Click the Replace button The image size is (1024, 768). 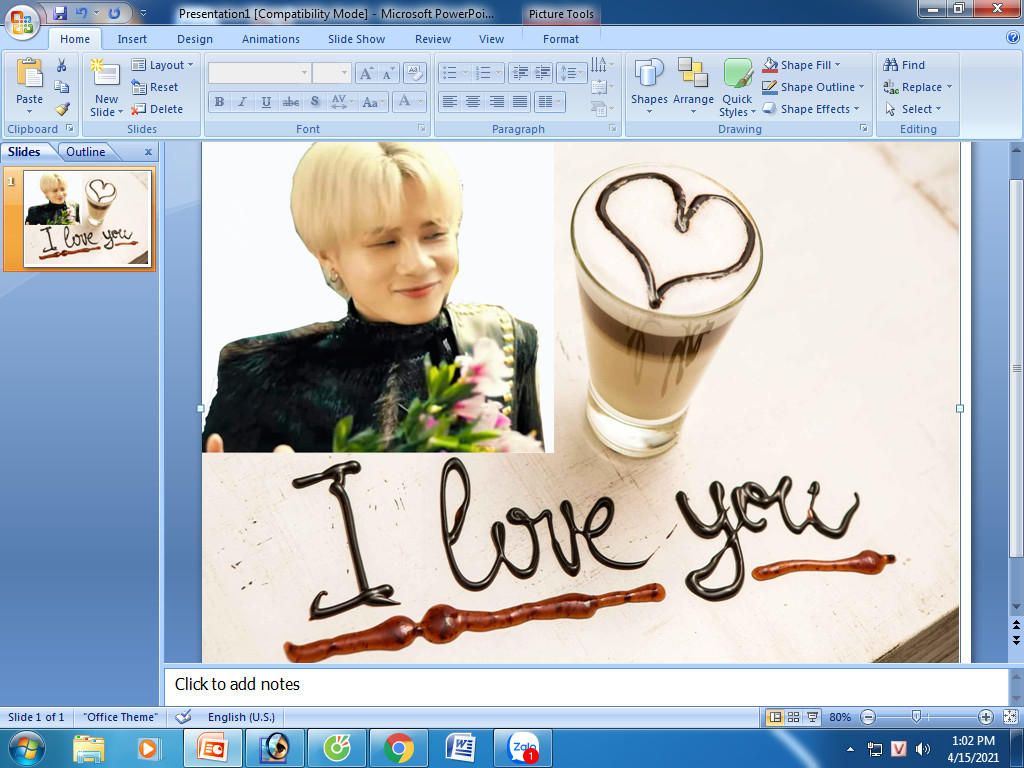pyautogui.click(x=918, y=87)
